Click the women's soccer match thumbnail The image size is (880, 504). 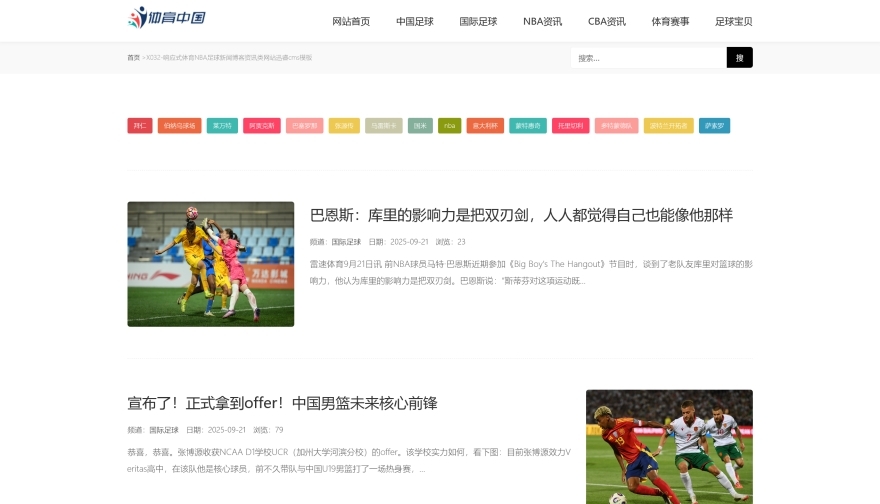(x=210, y=264)
